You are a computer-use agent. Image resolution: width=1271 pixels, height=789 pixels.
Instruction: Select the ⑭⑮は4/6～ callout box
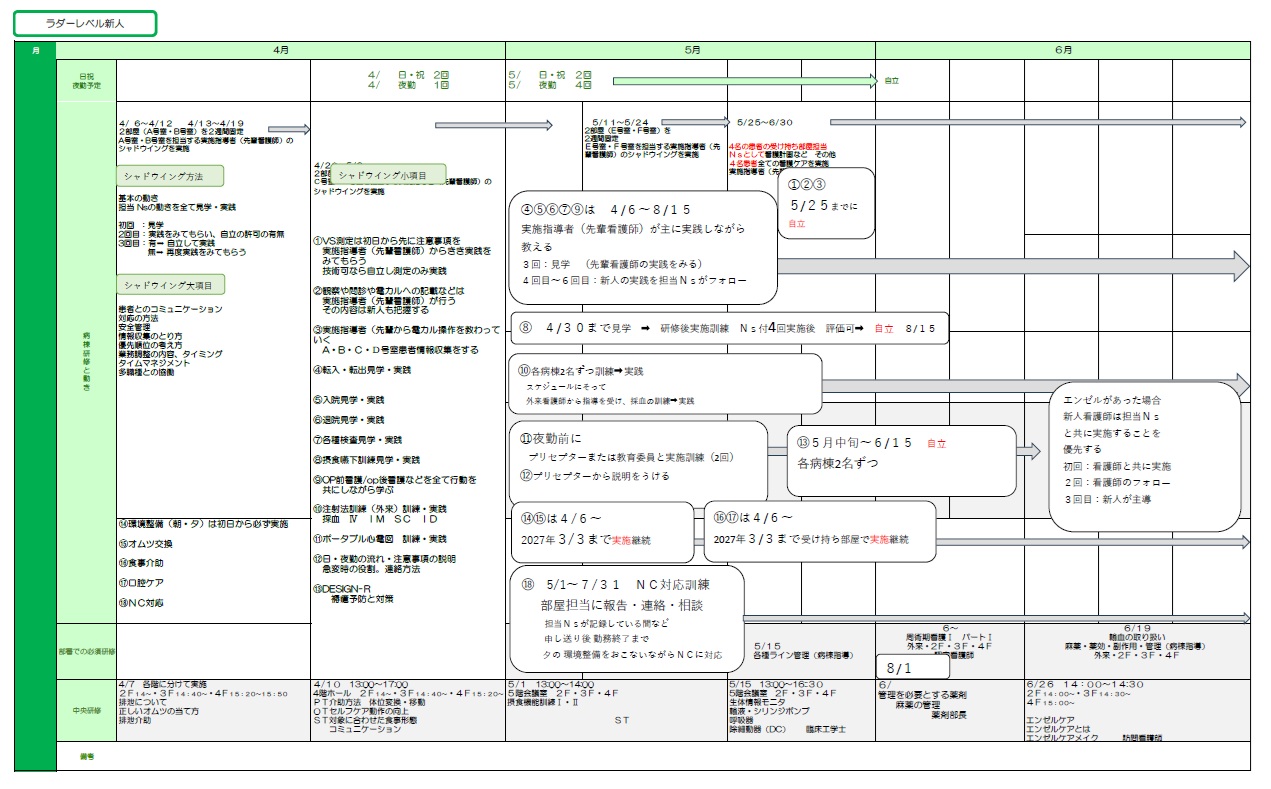pos(602,530)
